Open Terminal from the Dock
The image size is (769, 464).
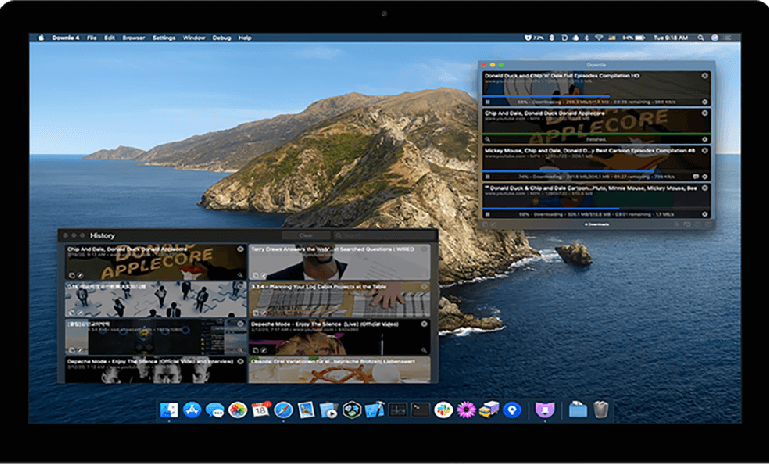pos(420,410)
